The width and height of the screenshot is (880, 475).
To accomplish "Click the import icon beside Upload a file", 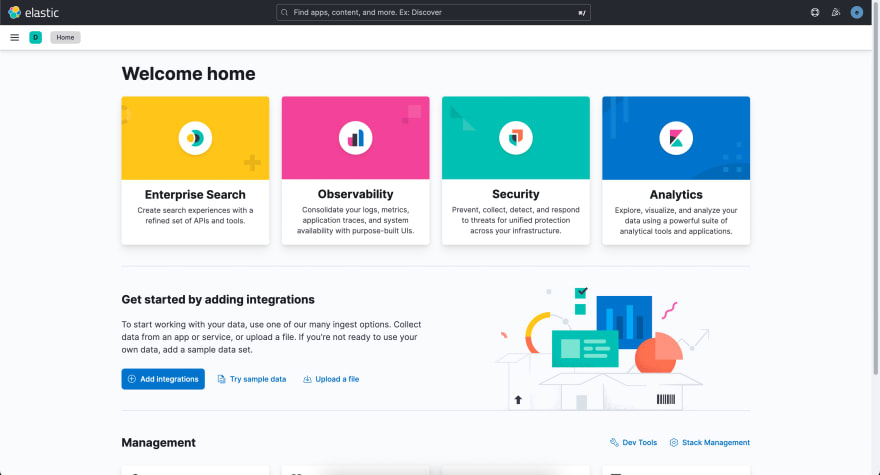I will coord(307,379).
